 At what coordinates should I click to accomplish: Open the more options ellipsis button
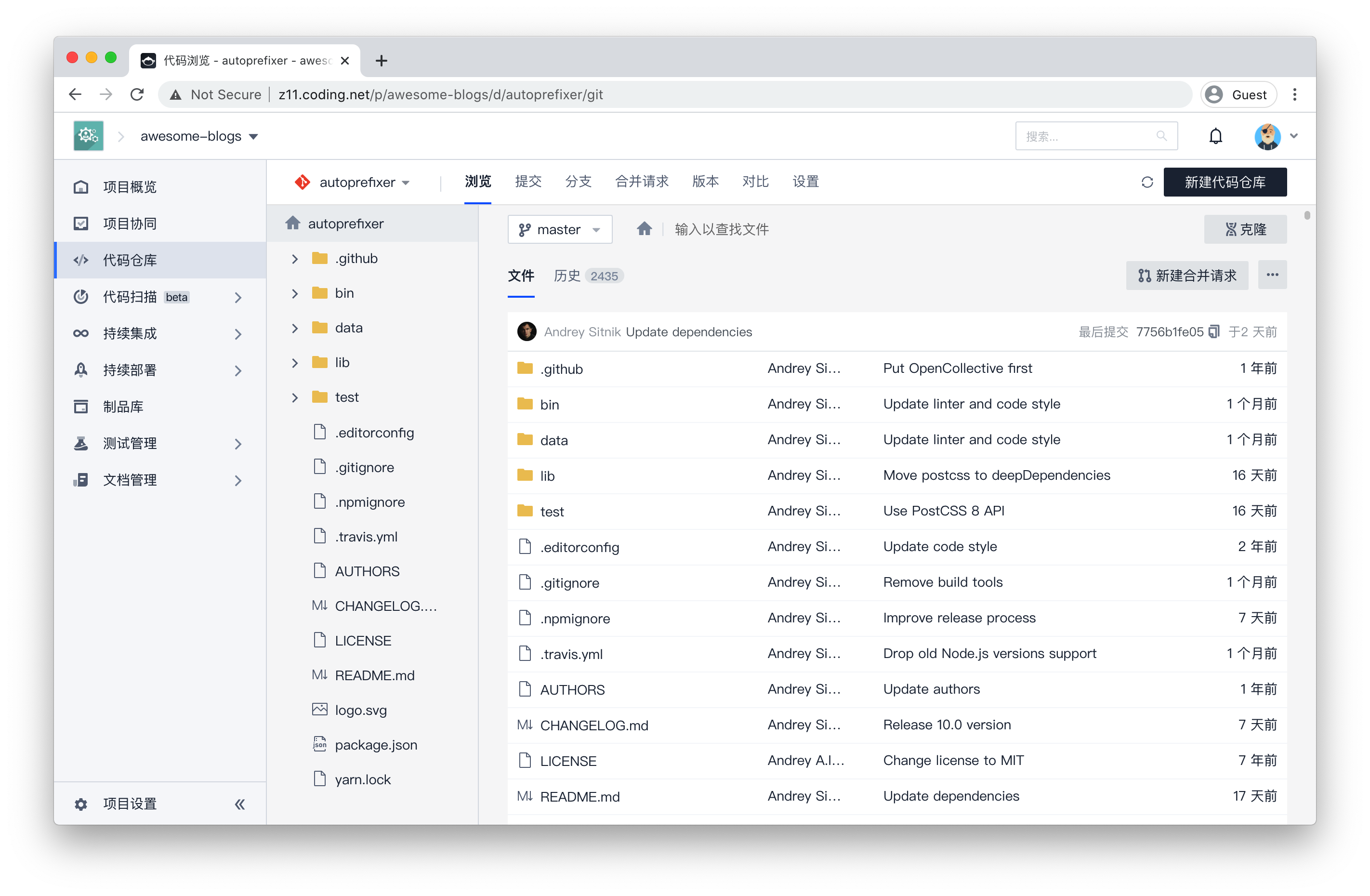(1272, 275)
